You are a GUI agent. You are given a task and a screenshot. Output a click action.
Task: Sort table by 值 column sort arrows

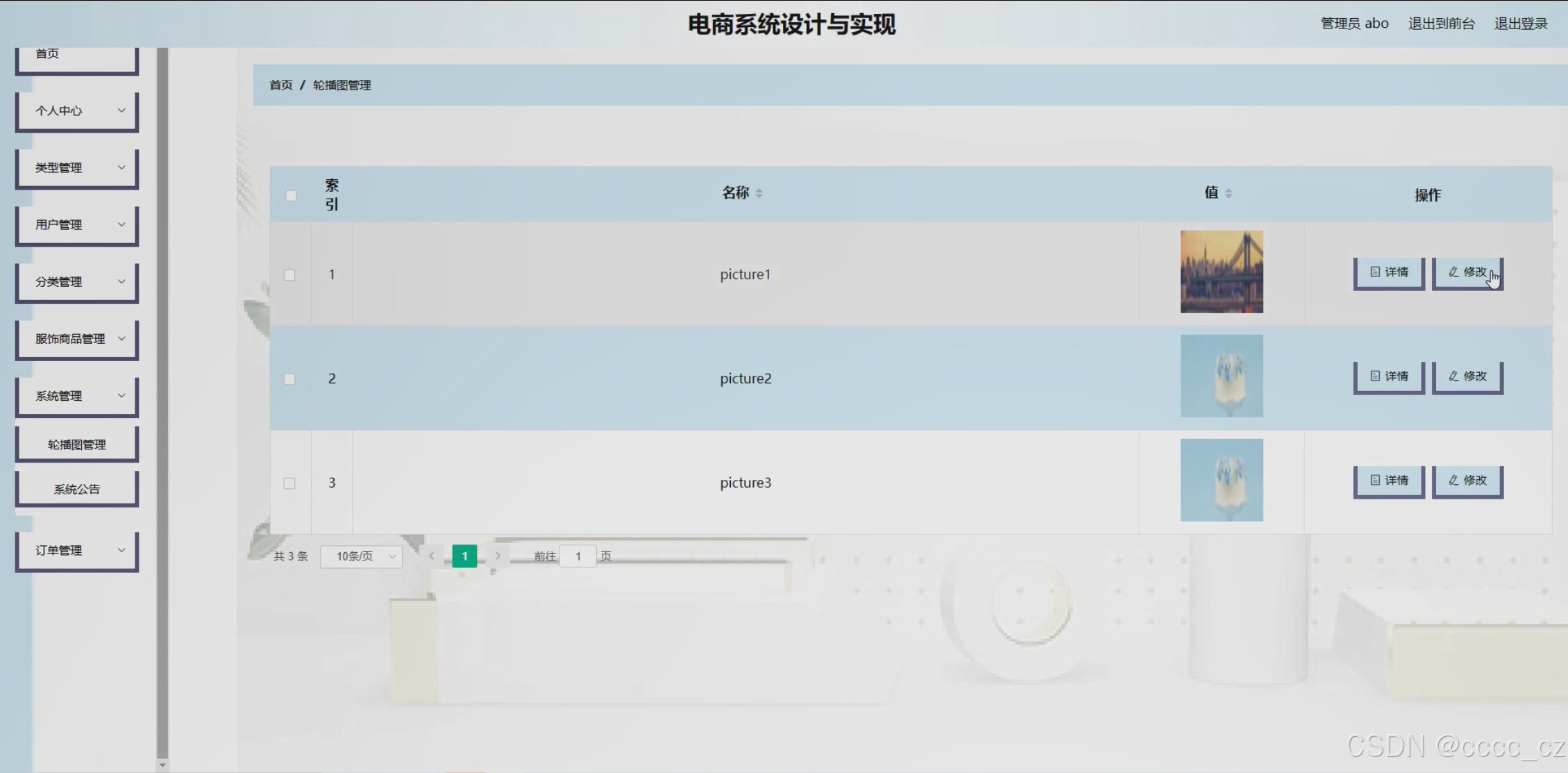(x=1228, y=194)
